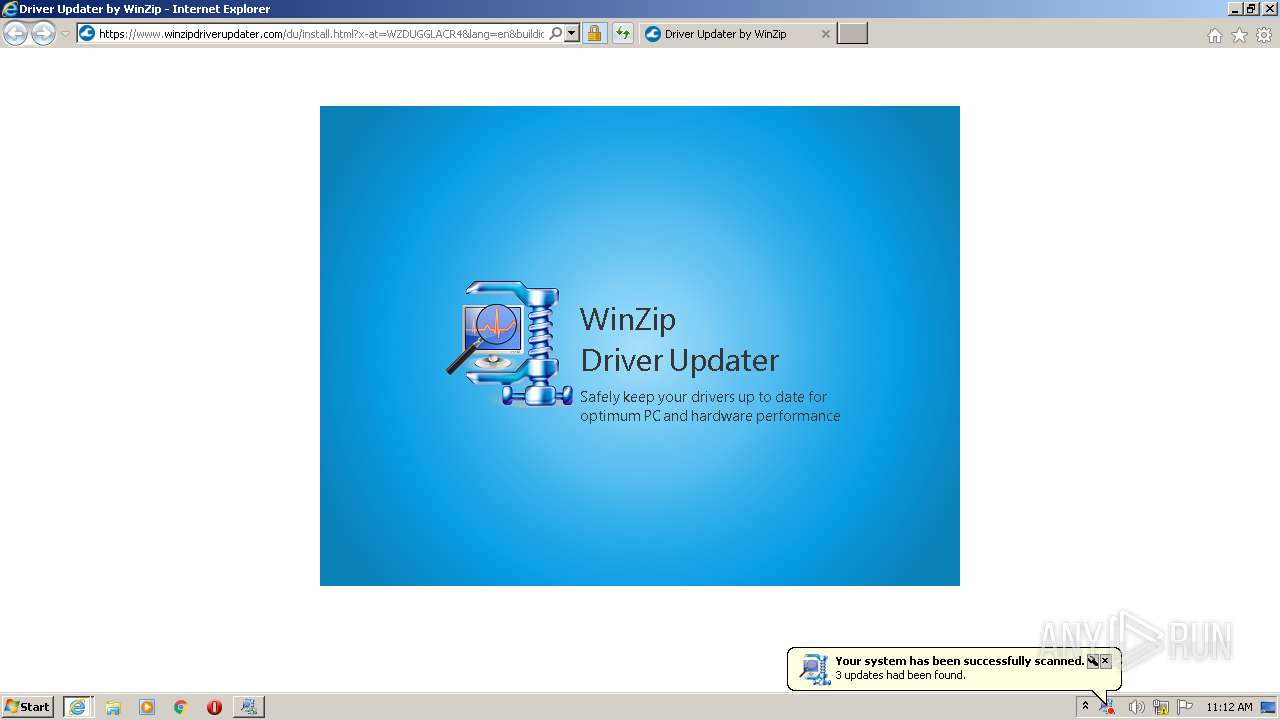Viewport: 1280px width, 720px height.
Task: Go to the Home page icon
Action: tap(1215, 35)
